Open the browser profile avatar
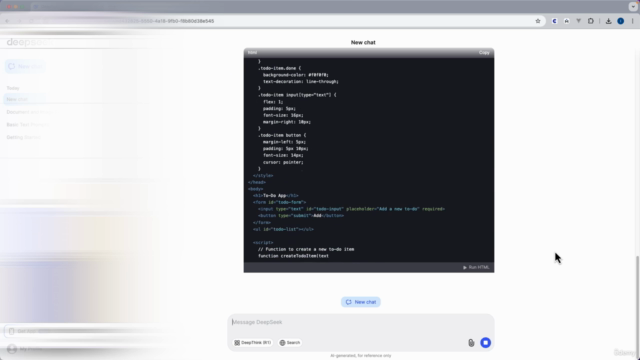The image size is (640, 360). click(620, 21)
